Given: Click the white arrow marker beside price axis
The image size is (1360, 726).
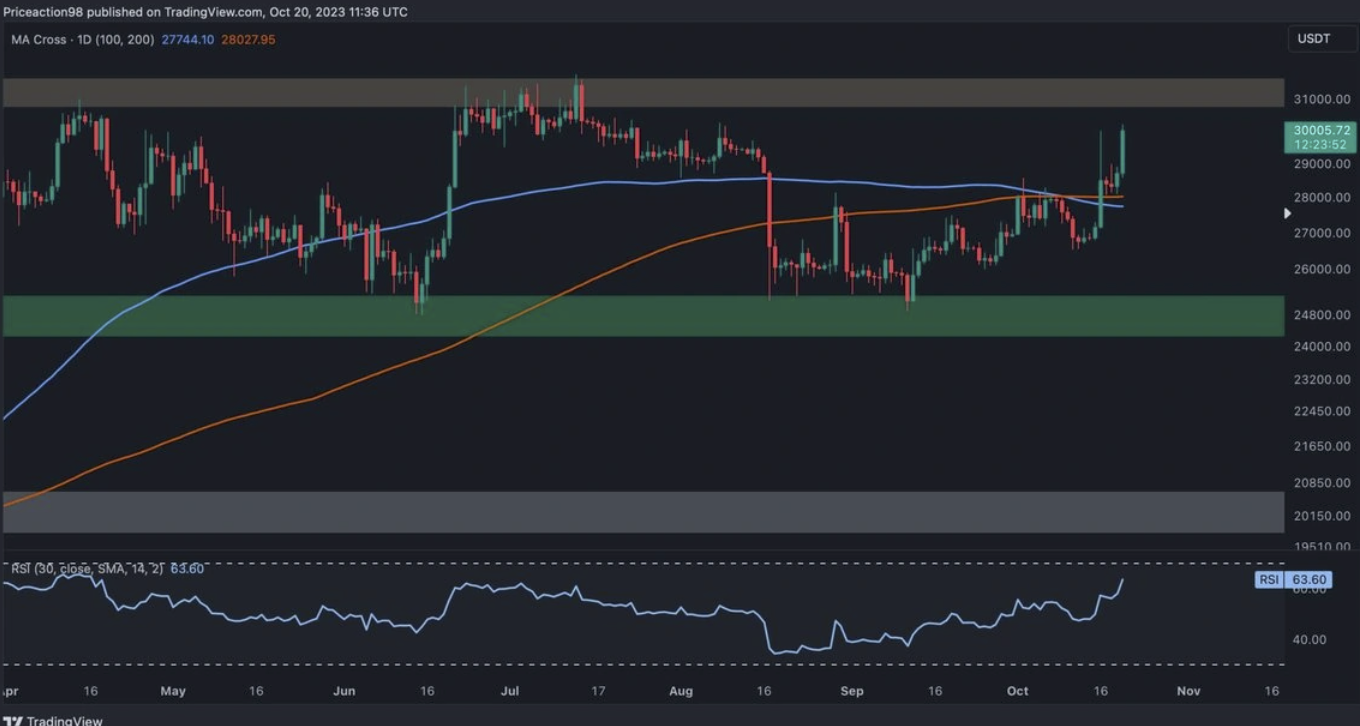Looking at the screenshot, I should [1288, 213].
